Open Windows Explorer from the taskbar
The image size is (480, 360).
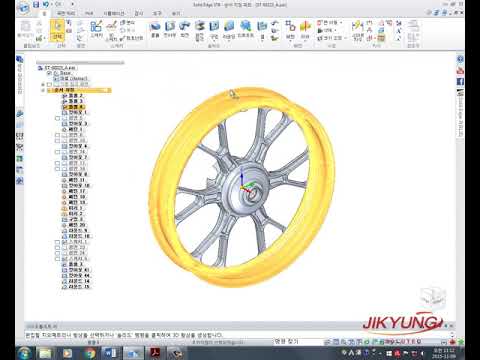(46, 353)
